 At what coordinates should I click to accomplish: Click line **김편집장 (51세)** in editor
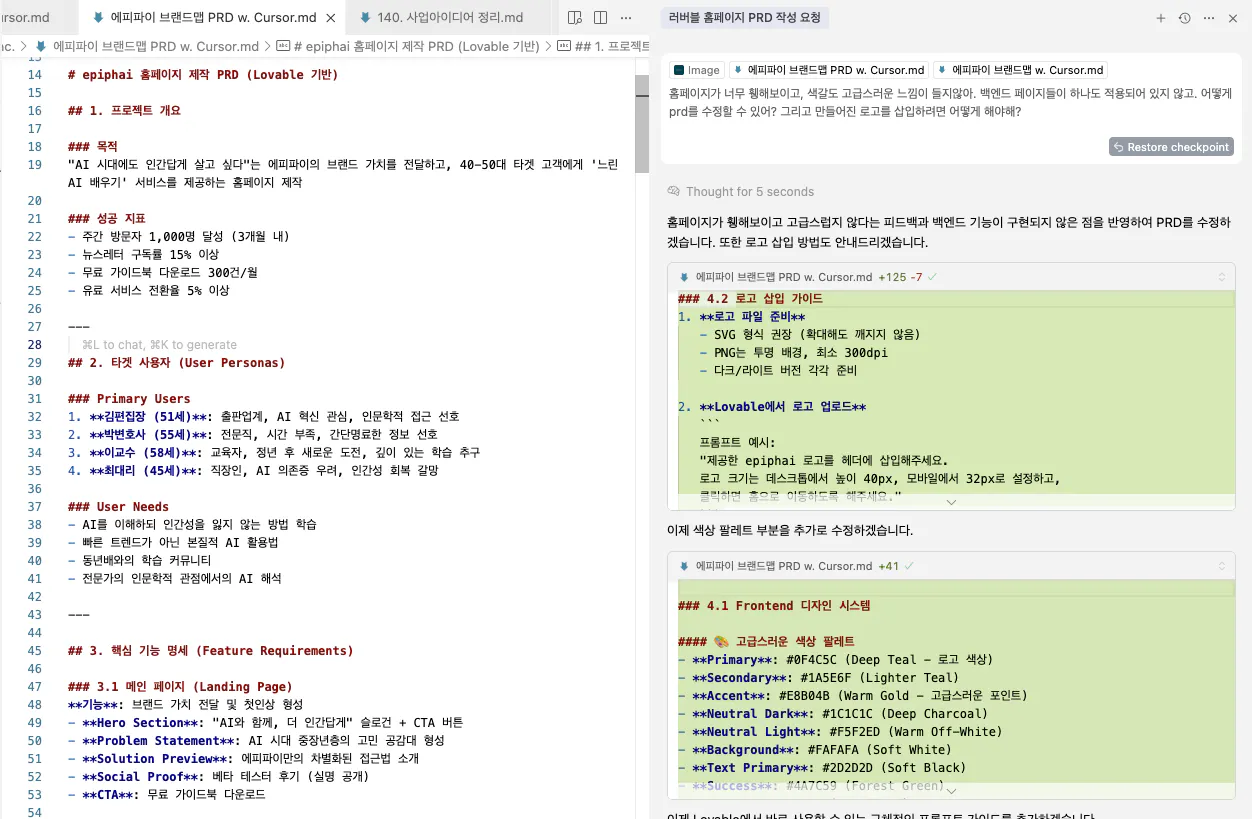[263, 416]
